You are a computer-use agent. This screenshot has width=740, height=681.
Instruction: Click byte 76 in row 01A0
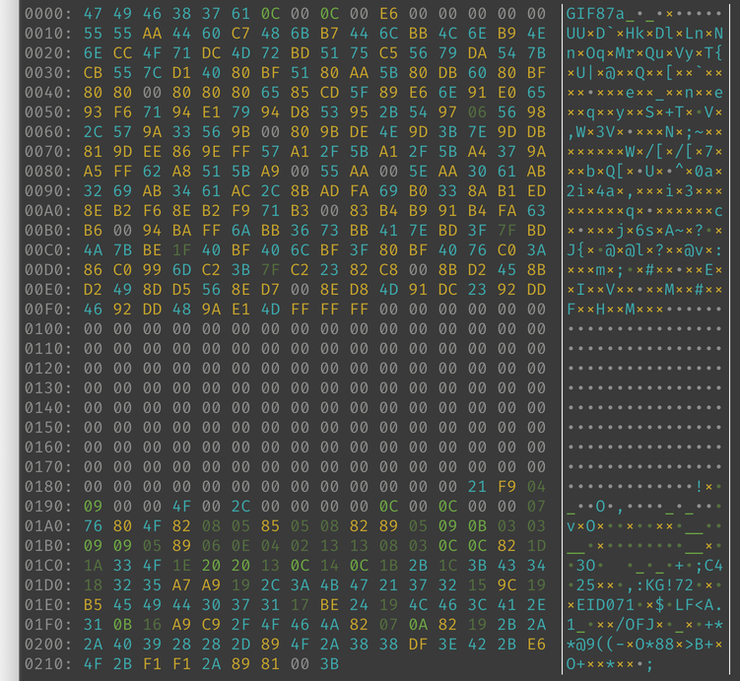(x=93, y=526)
